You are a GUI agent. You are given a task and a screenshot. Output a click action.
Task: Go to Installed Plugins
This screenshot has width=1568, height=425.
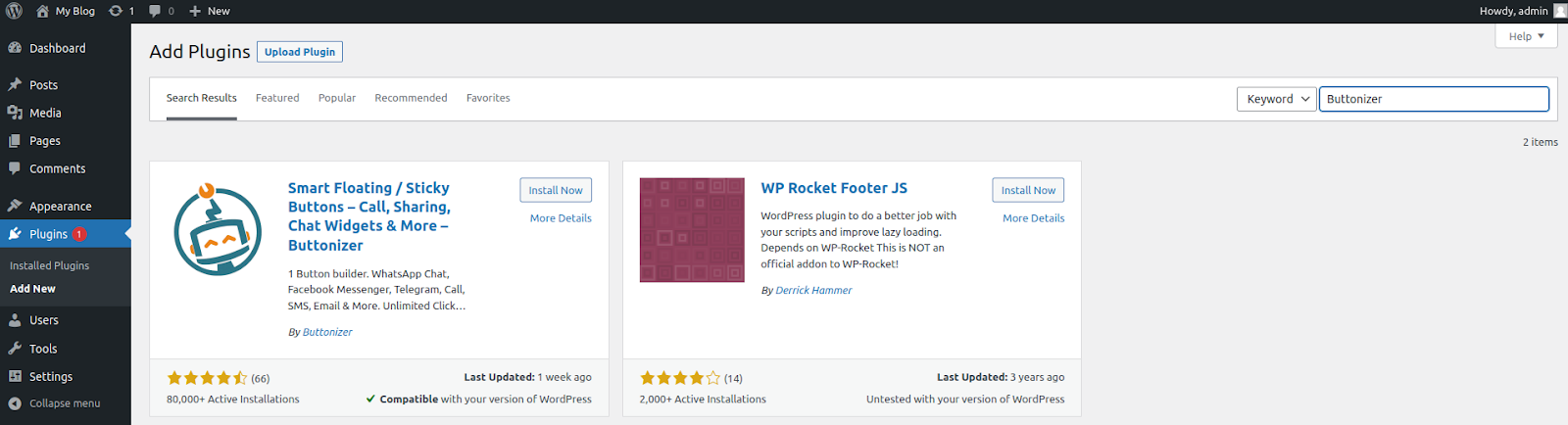[x=49, y=265]
